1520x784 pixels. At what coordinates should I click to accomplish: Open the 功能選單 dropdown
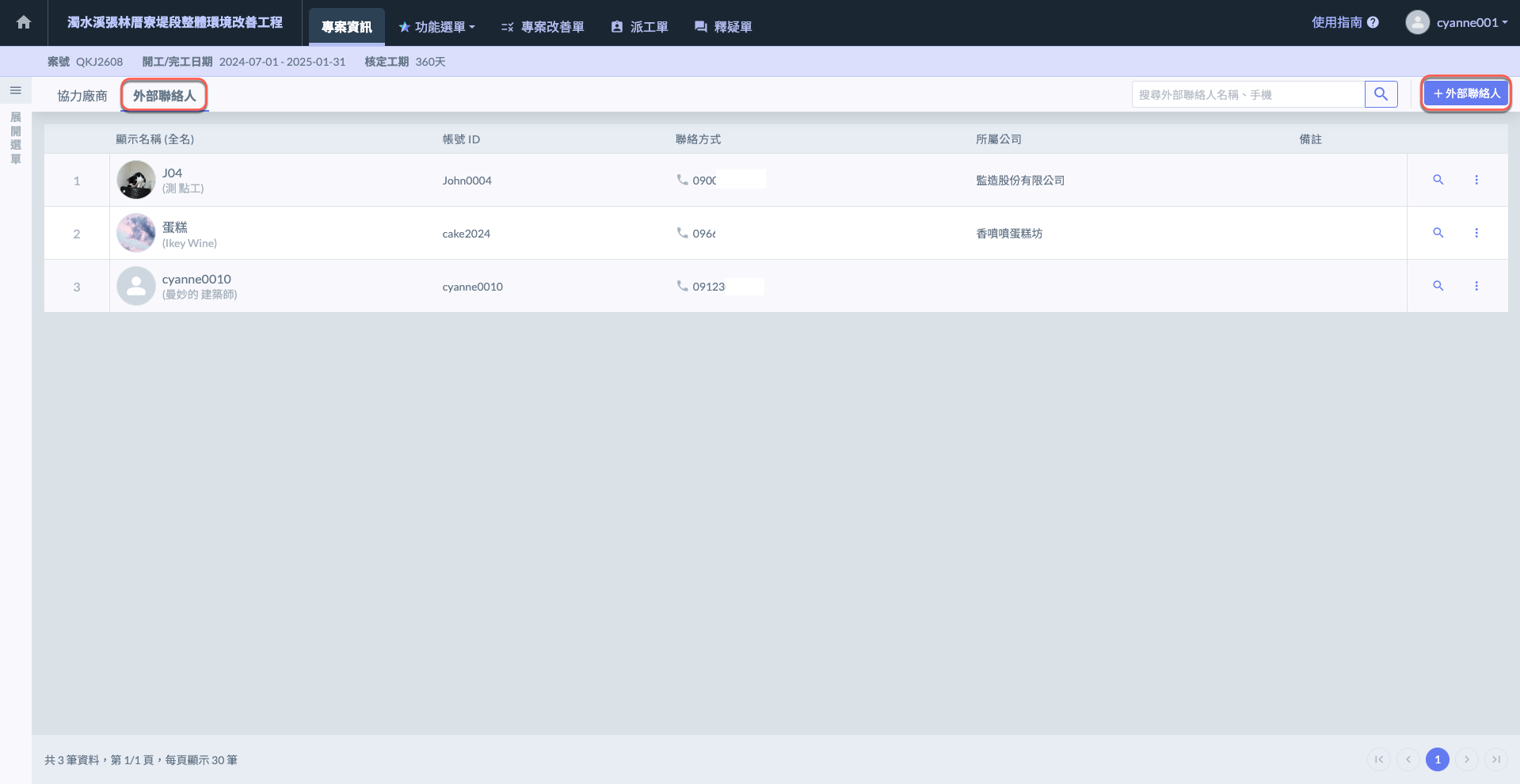436,27
